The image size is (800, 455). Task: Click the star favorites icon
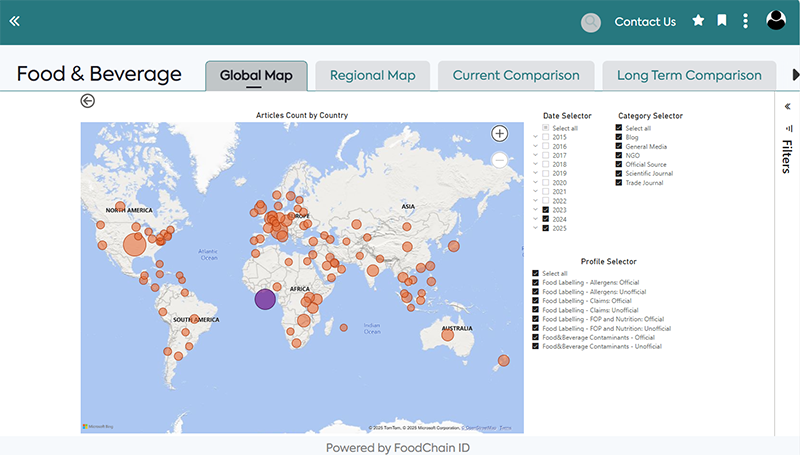(x=699, y=21)
